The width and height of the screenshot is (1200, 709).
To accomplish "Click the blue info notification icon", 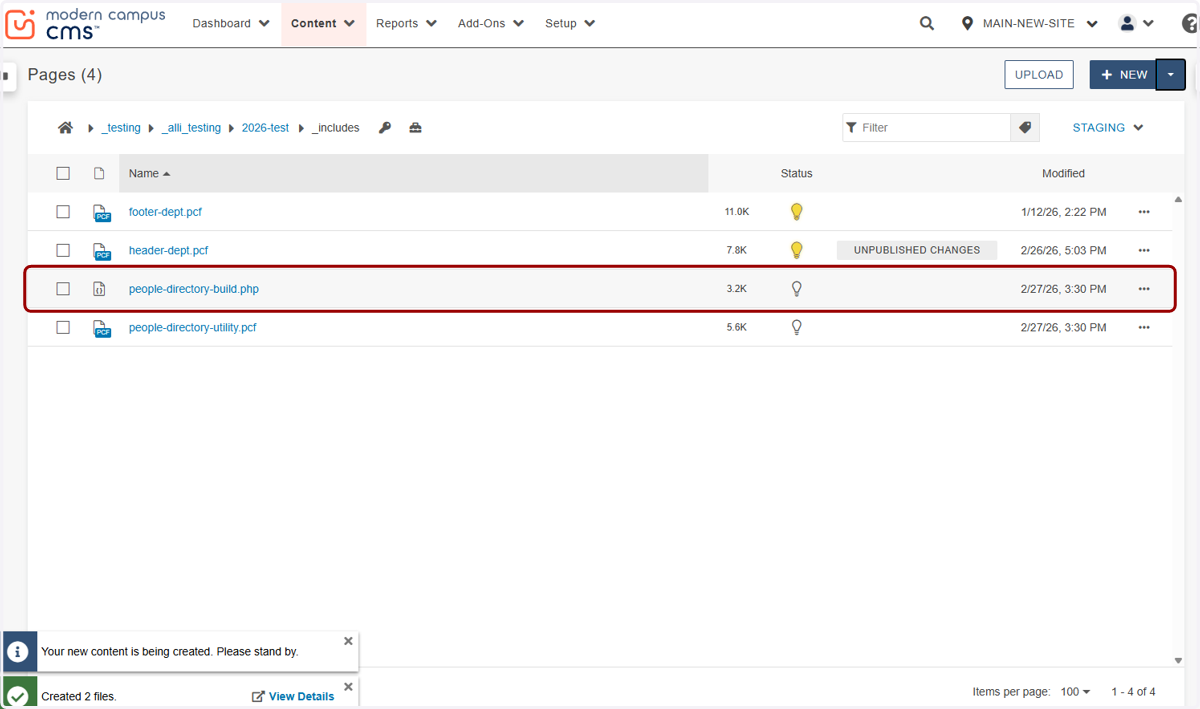I will 18,651.
